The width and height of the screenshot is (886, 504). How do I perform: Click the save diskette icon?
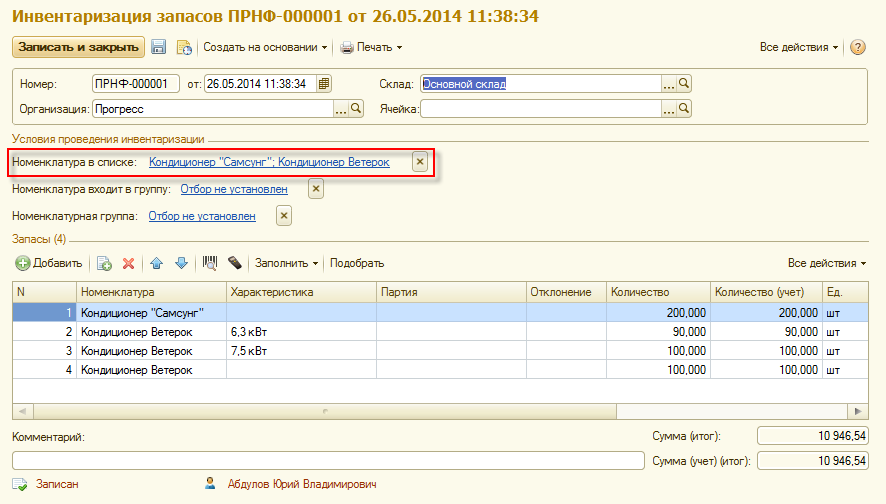159,47
